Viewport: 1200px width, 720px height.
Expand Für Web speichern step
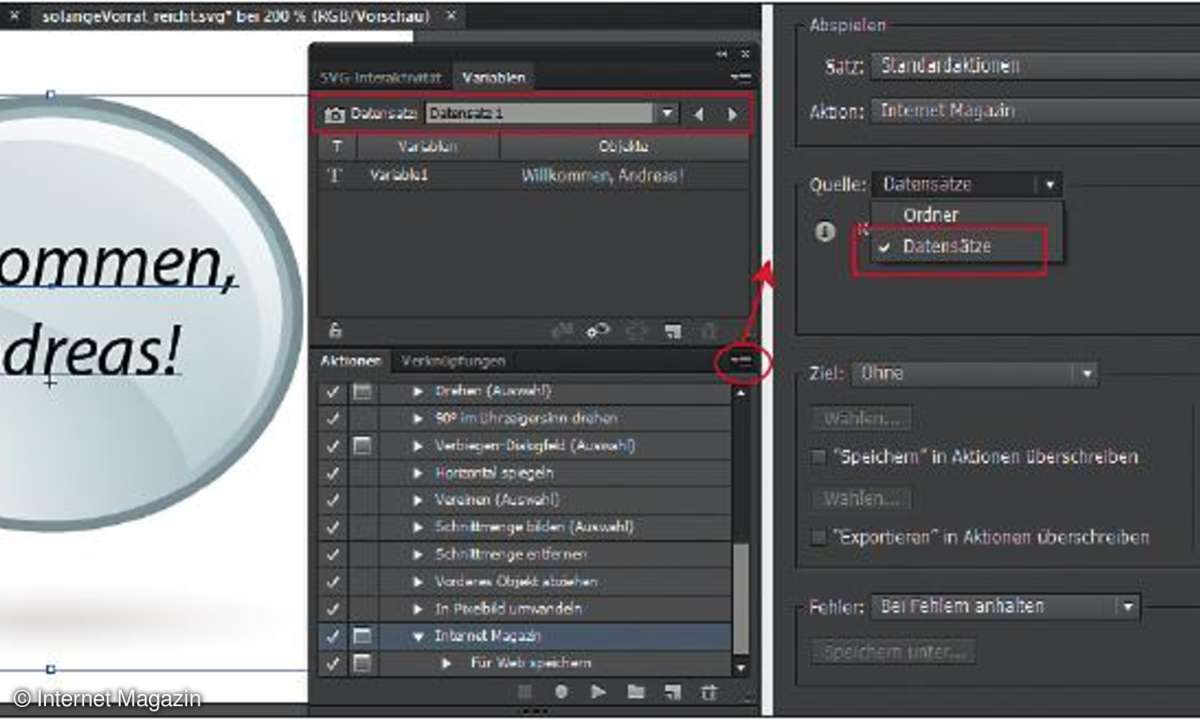(446, 662)
